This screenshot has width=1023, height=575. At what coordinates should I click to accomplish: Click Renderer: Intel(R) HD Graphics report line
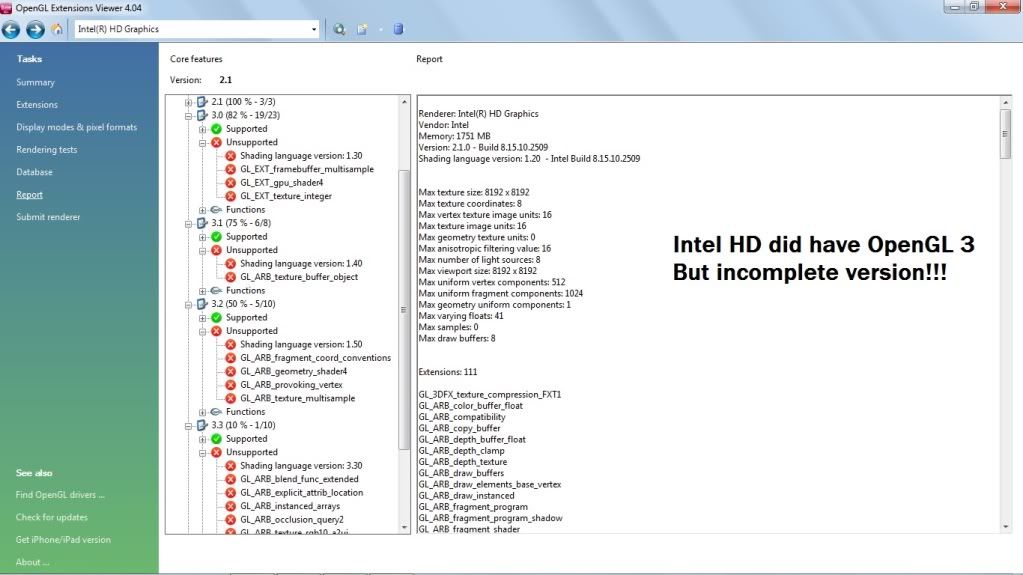point(478,114)
